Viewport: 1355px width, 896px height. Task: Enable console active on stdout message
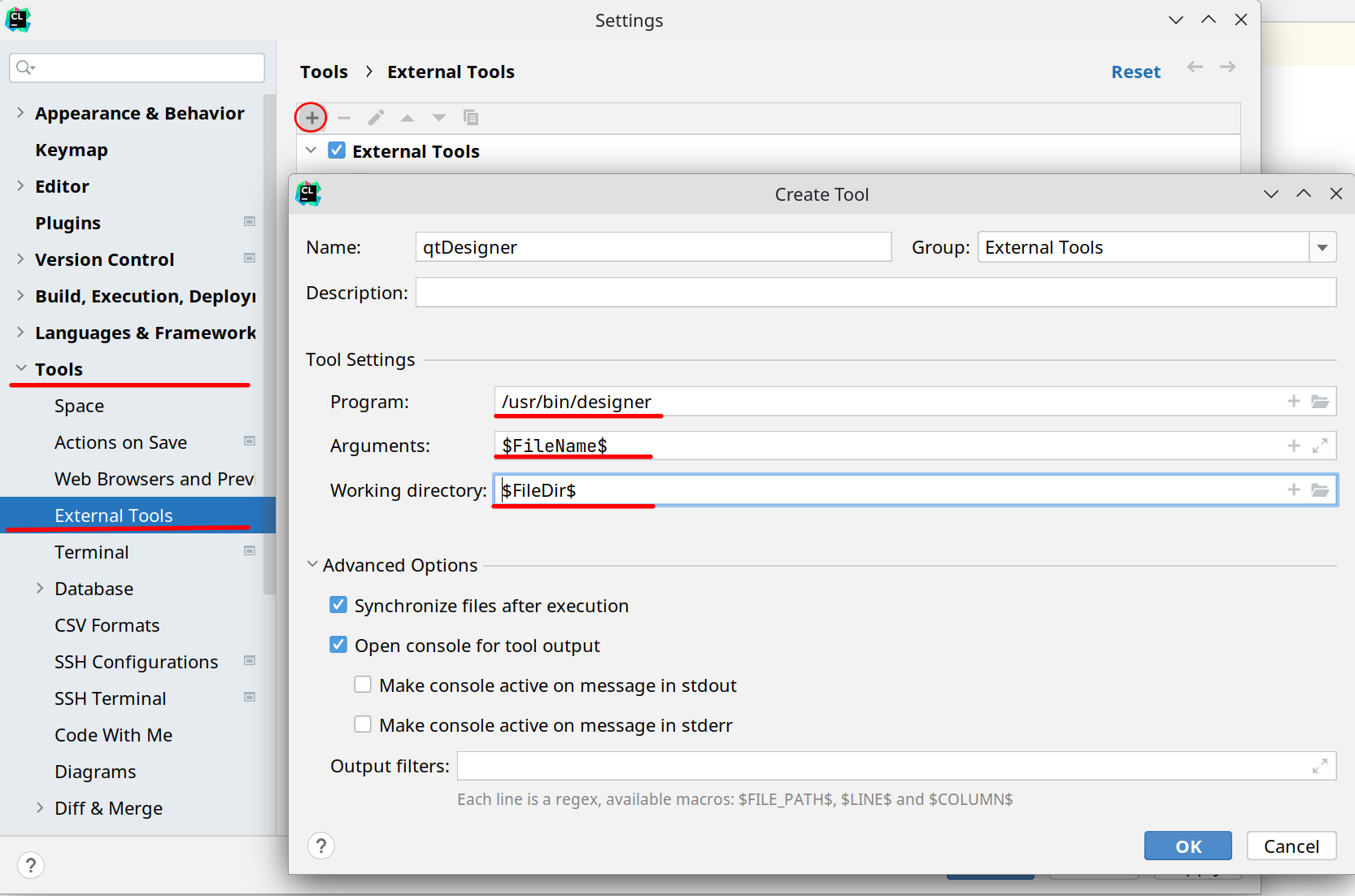tap(363, 685)
